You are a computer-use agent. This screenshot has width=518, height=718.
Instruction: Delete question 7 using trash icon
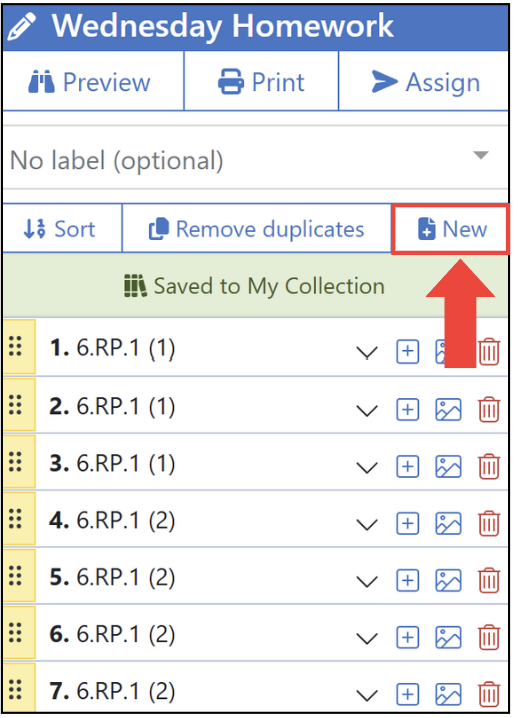click(x=489, y=694)
